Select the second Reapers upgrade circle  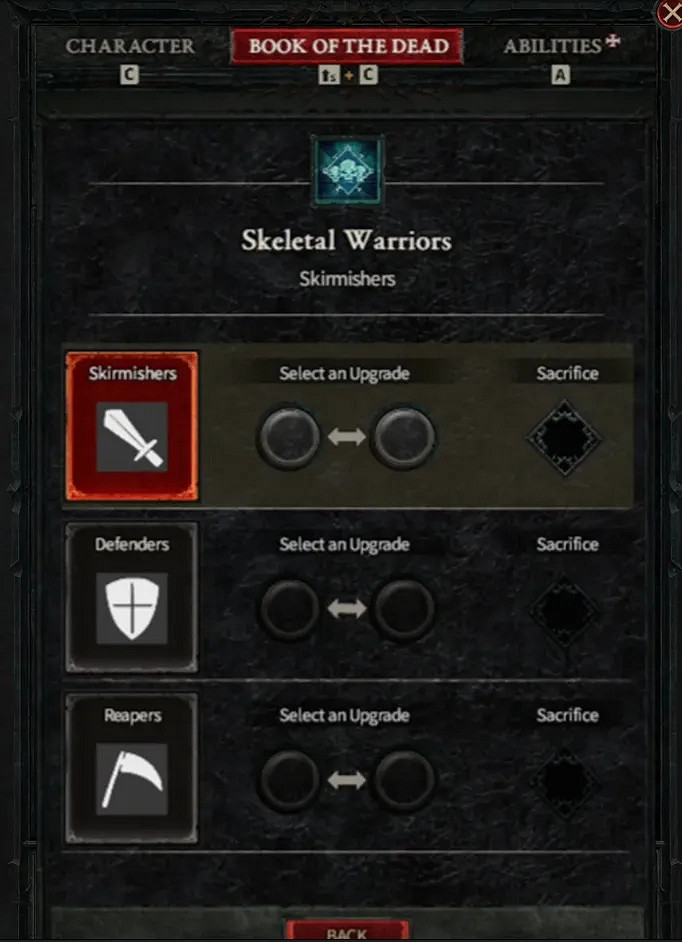coord(404,780)
